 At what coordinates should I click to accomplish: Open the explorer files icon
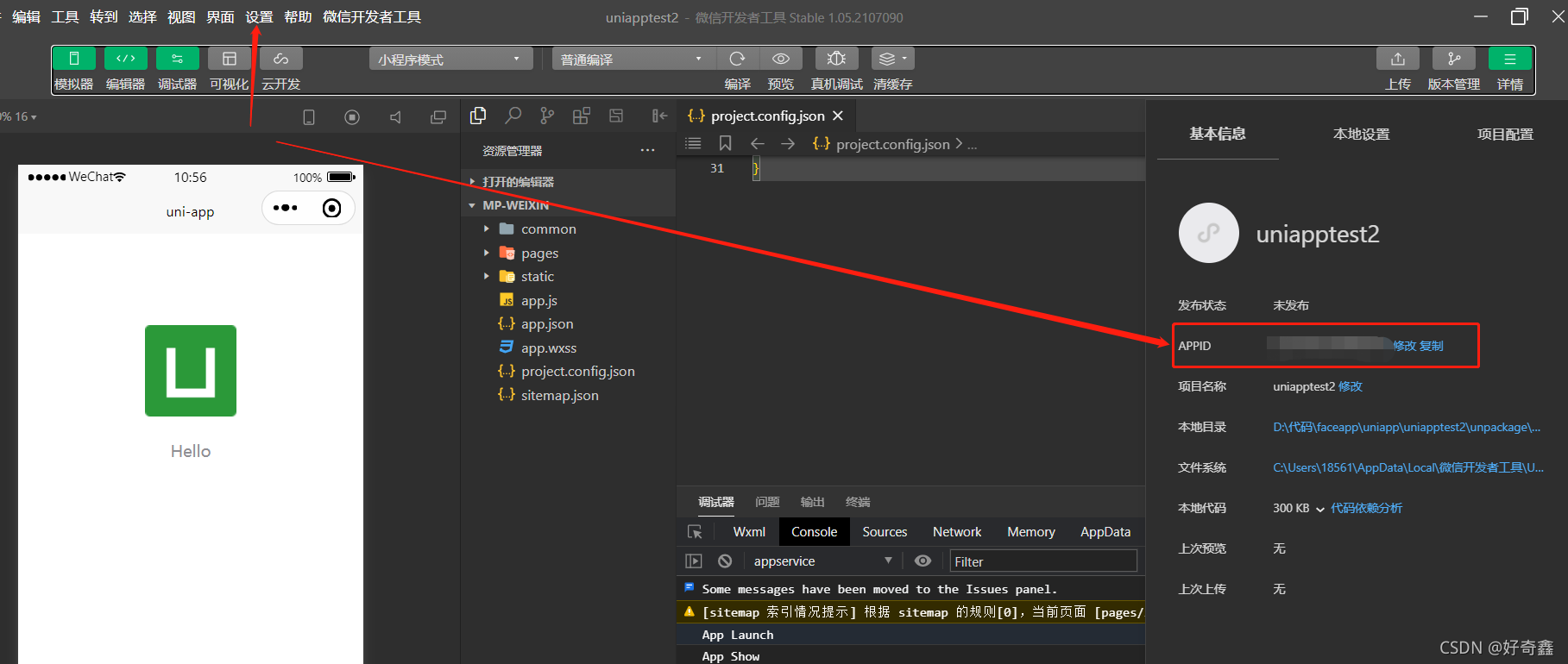478,116
